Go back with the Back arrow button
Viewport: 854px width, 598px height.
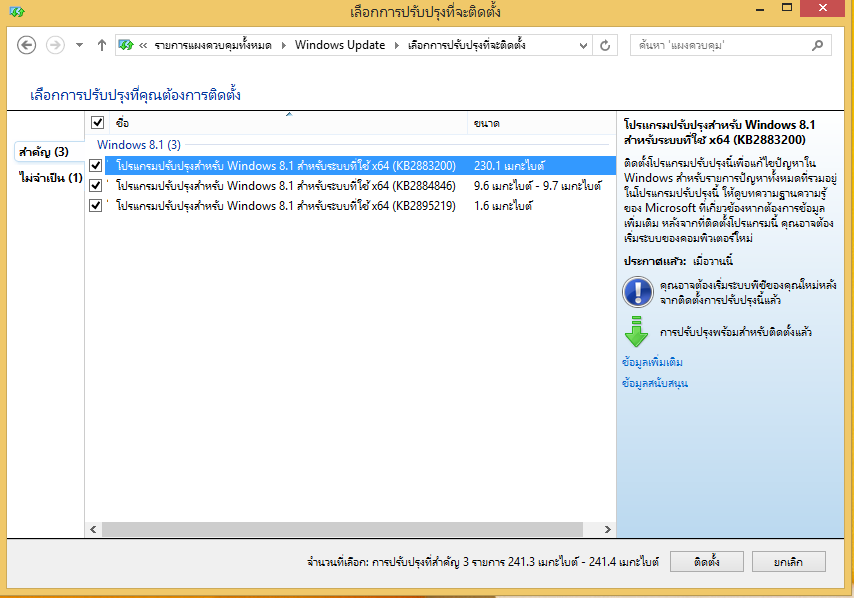pyautogui.click(x=27, y=45)
